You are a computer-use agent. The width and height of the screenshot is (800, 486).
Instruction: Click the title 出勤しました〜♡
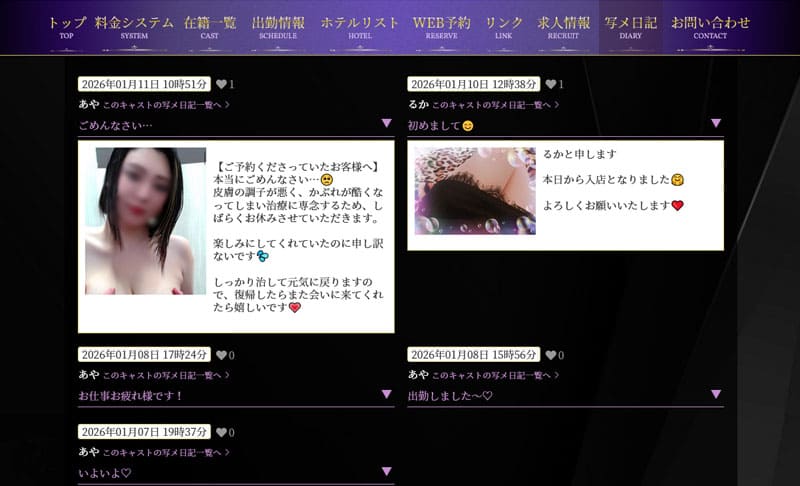pos(450,396)
